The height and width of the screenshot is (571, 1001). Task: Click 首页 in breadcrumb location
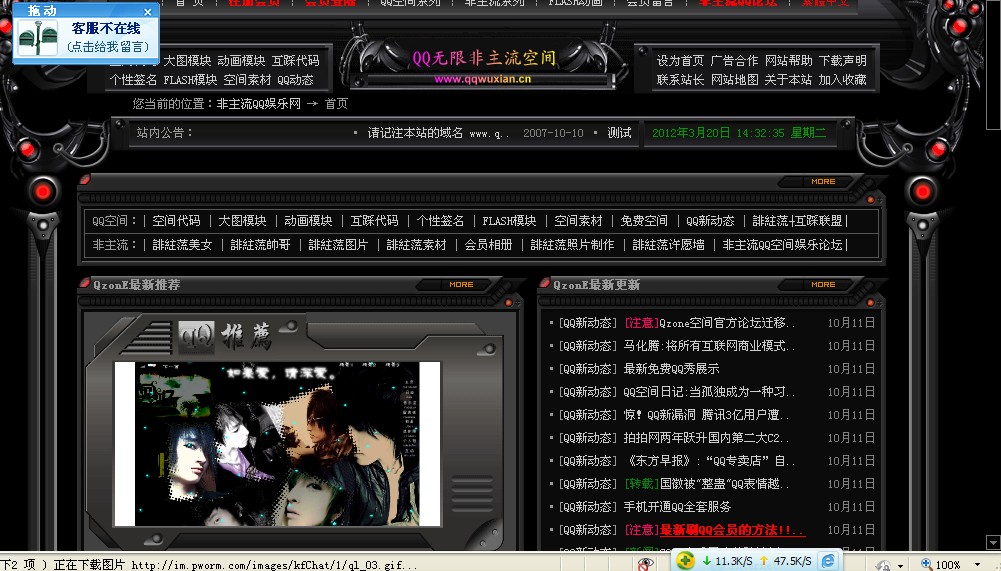336,103
